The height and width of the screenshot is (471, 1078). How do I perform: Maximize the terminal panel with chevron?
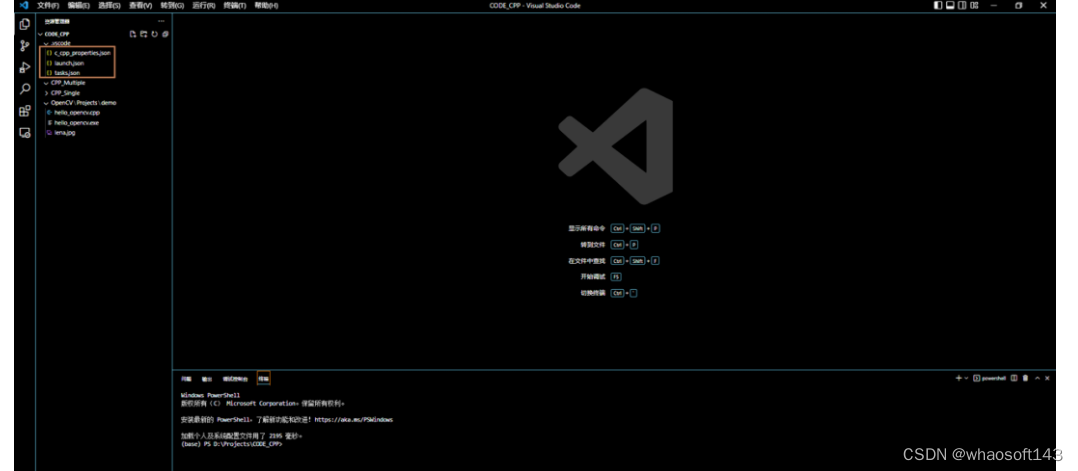coord(1037,378)
